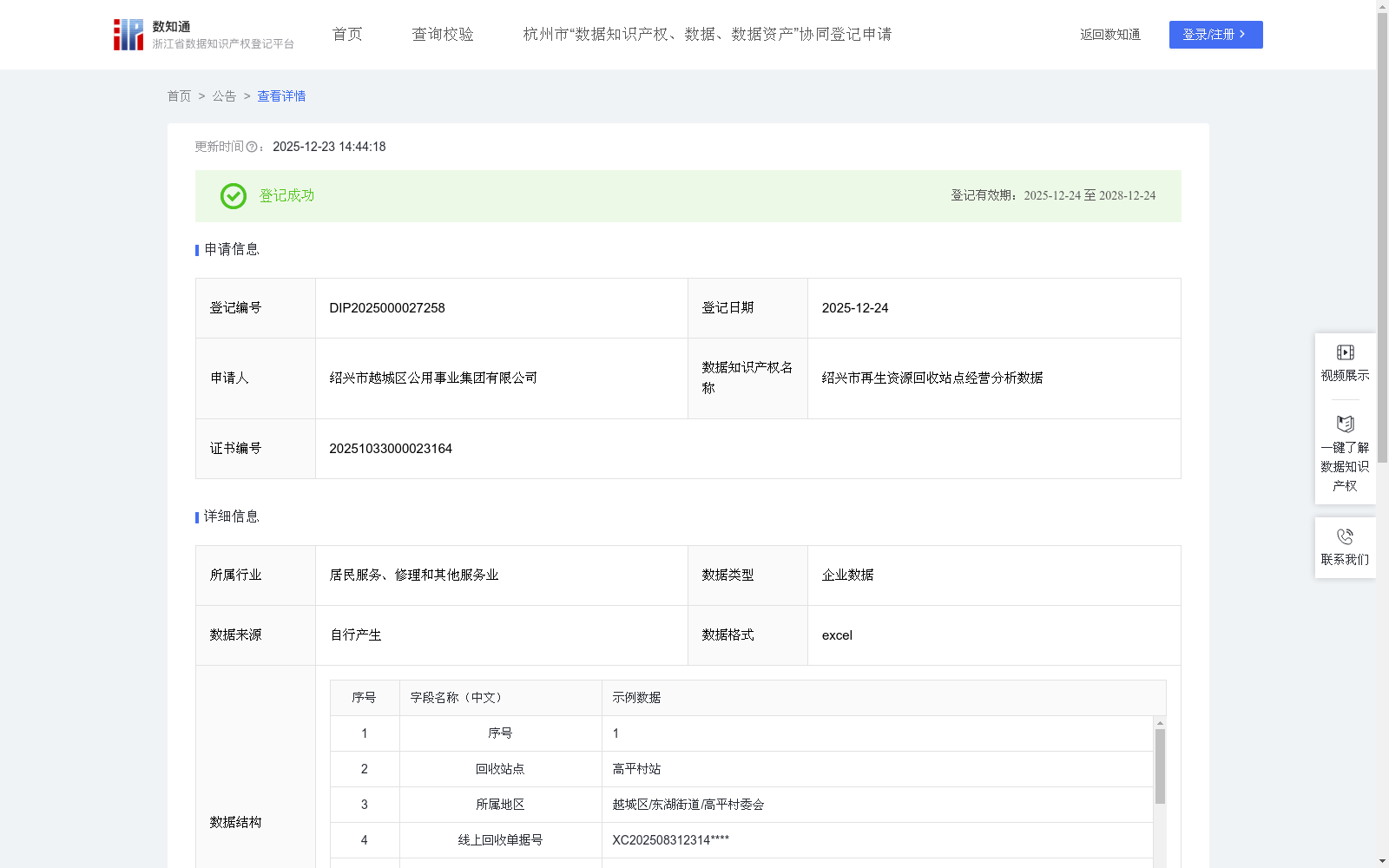Click data type value 企业数据
1389x868 pixels.
tap(847, 575)
